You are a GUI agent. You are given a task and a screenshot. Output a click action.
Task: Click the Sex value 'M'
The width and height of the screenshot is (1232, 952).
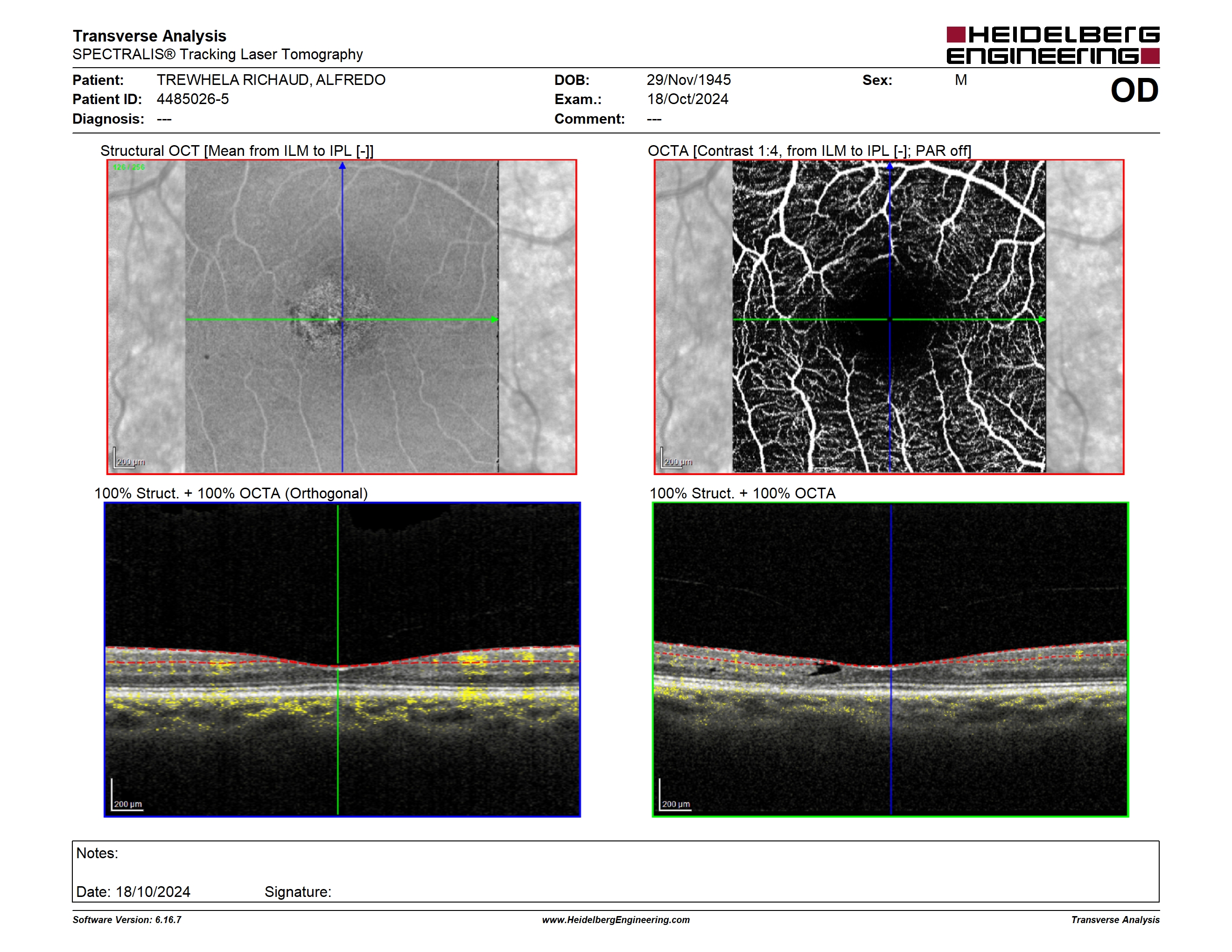coord(961,80)
